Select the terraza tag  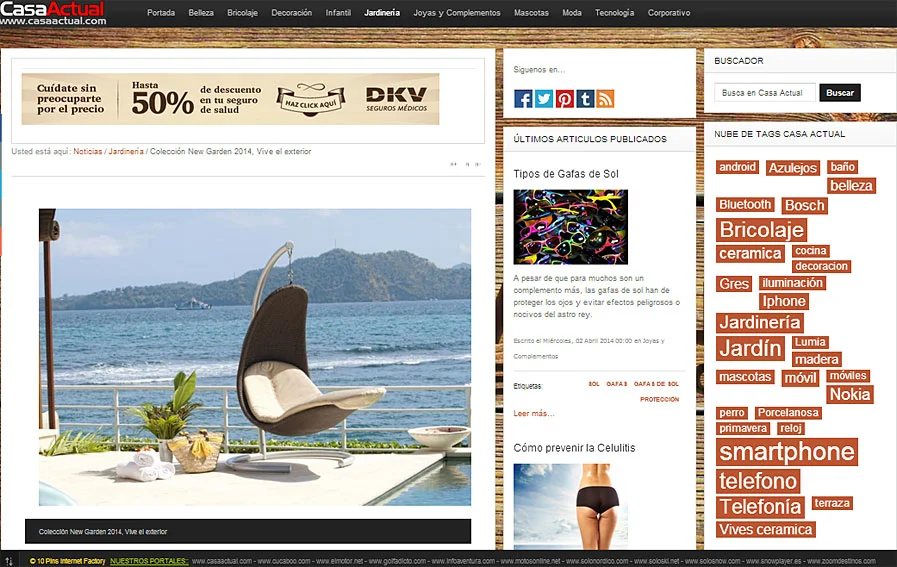coord(832,503)
